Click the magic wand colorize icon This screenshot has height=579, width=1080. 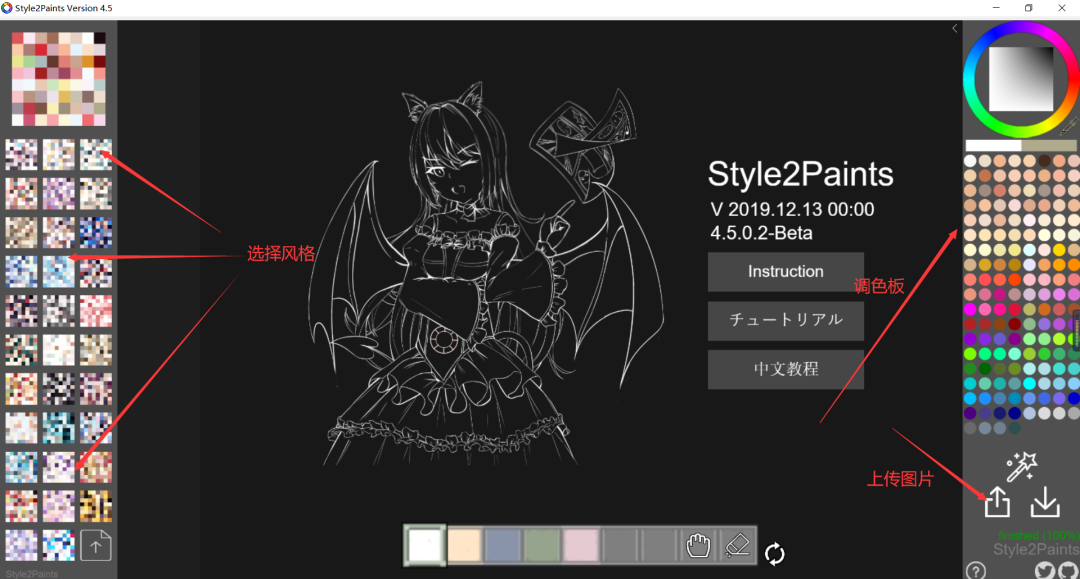point(1021,466)
